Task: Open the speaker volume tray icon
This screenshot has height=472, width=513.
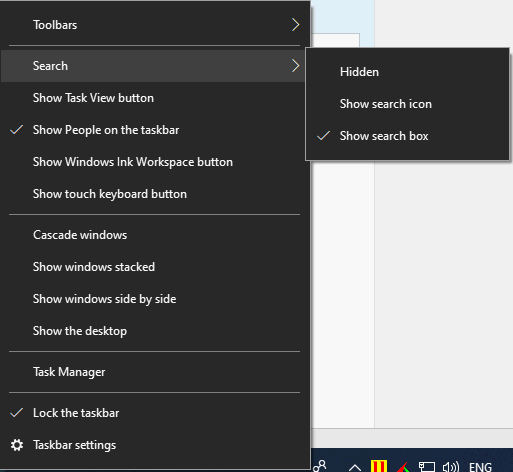Action: [451, 467]
